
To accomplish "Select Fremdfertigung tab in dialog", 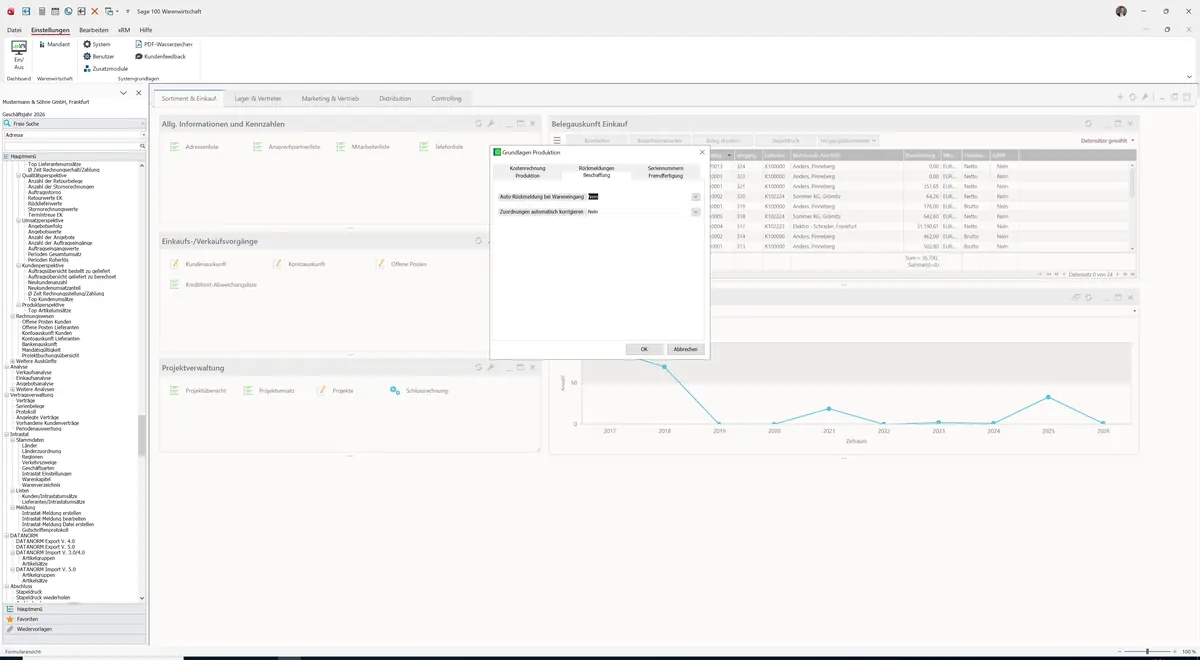I will tap(665, 175).
